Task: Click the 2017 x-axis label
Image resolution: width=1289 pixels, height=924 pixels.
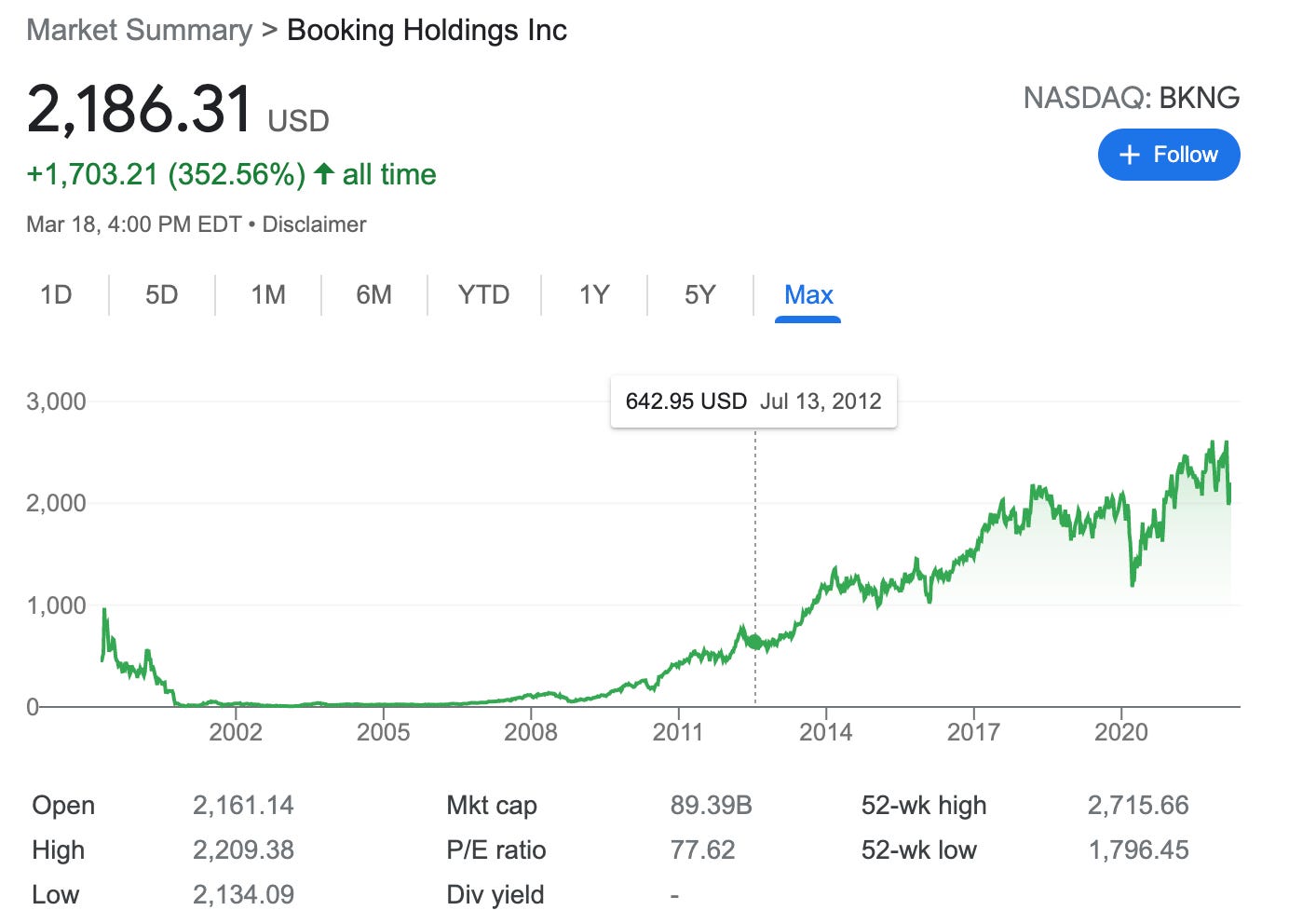Action: coord(973,732)
